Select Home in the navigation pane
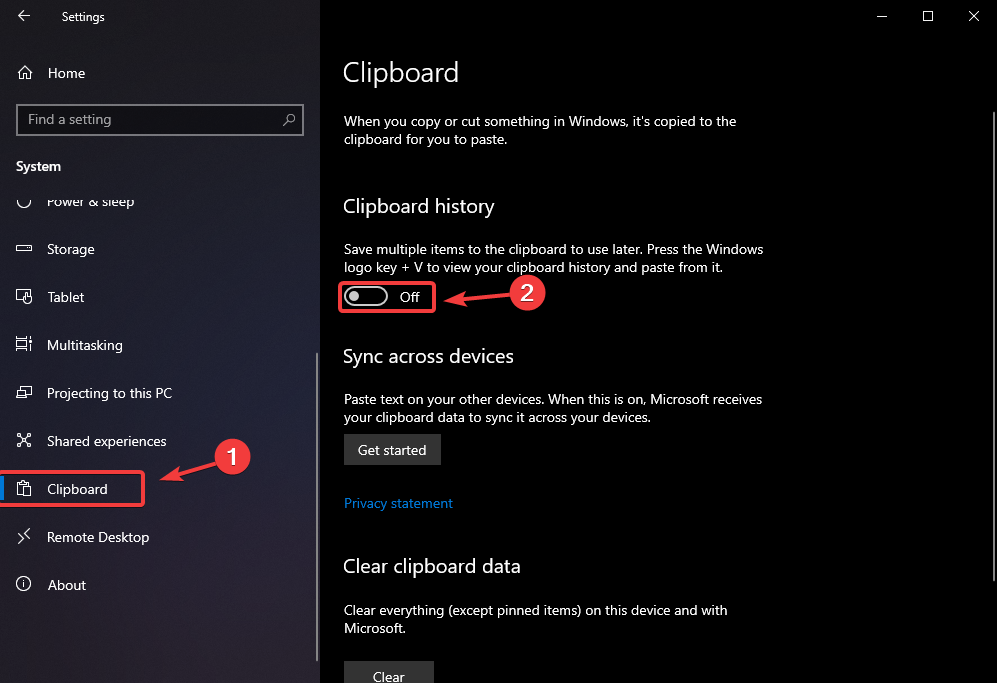The width and height of the screenshot is (997, 683). click(67, 73)
